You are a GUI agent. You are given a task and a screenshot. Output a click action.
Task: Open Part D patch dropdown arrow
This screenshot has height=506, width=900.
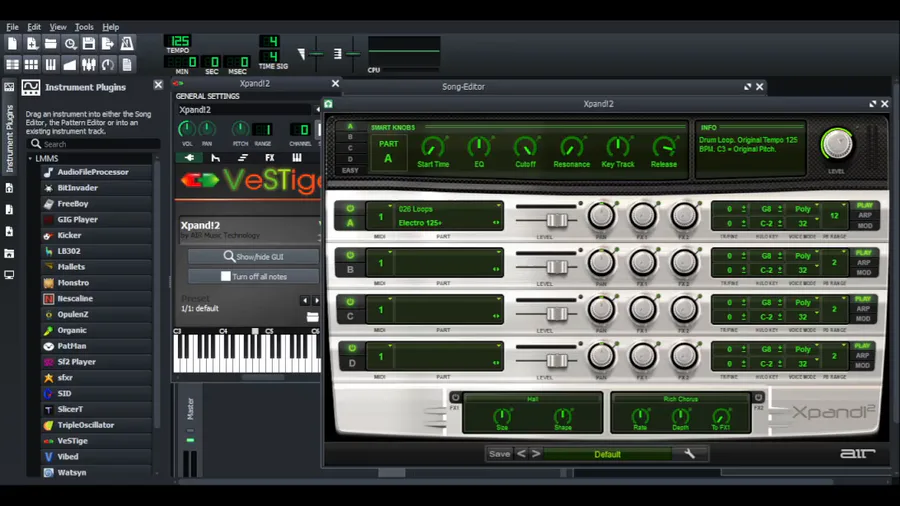pos(499,346)
